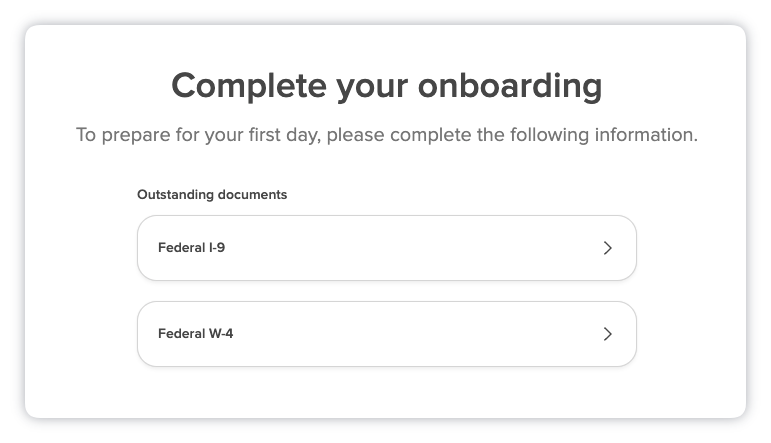Choose the first outstanding document card

tap(387, 248)
